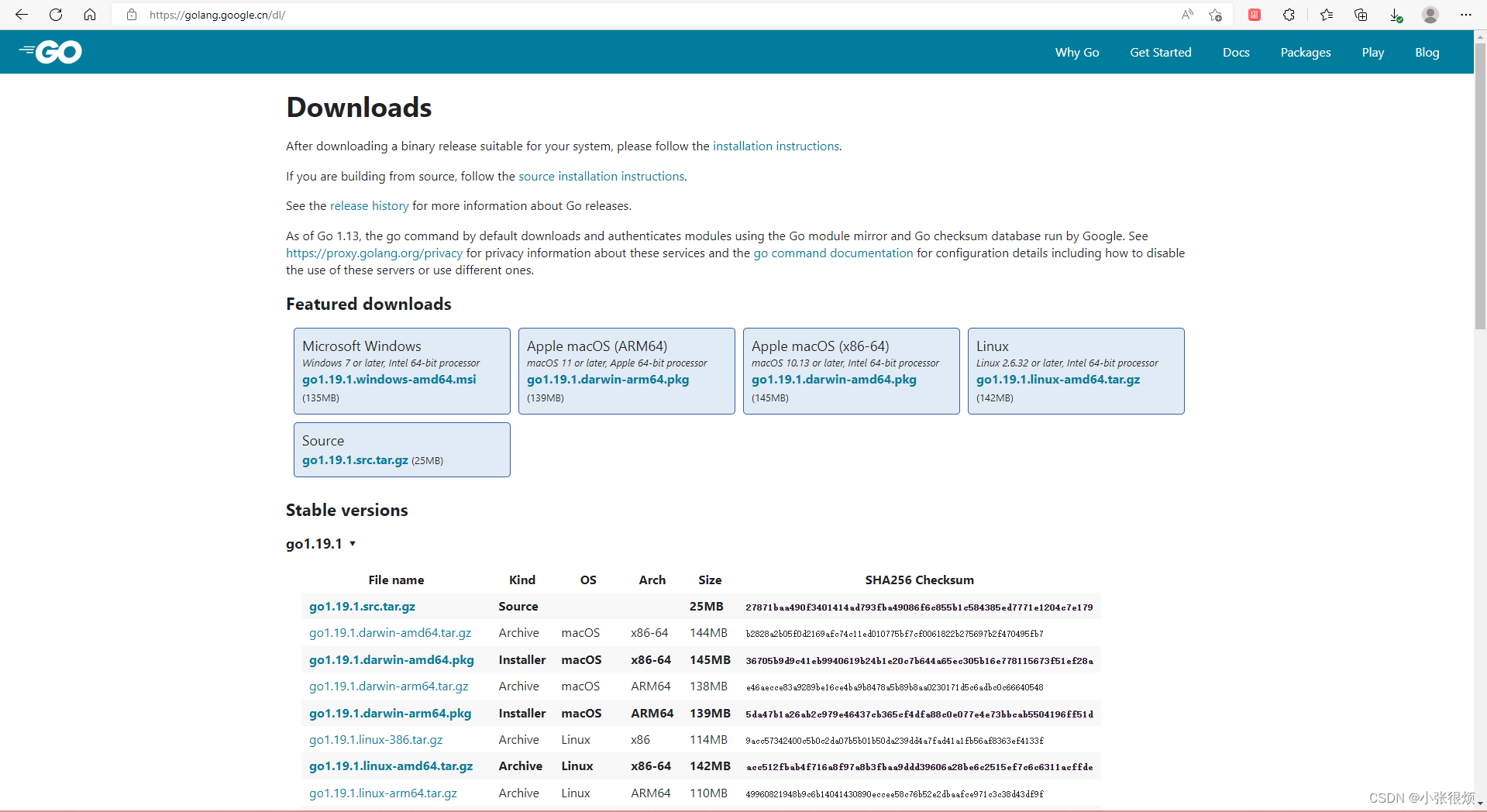The image size is (1487, 812).
Task: Open Play in navigation bar
Action: (x=1372, y=53)
